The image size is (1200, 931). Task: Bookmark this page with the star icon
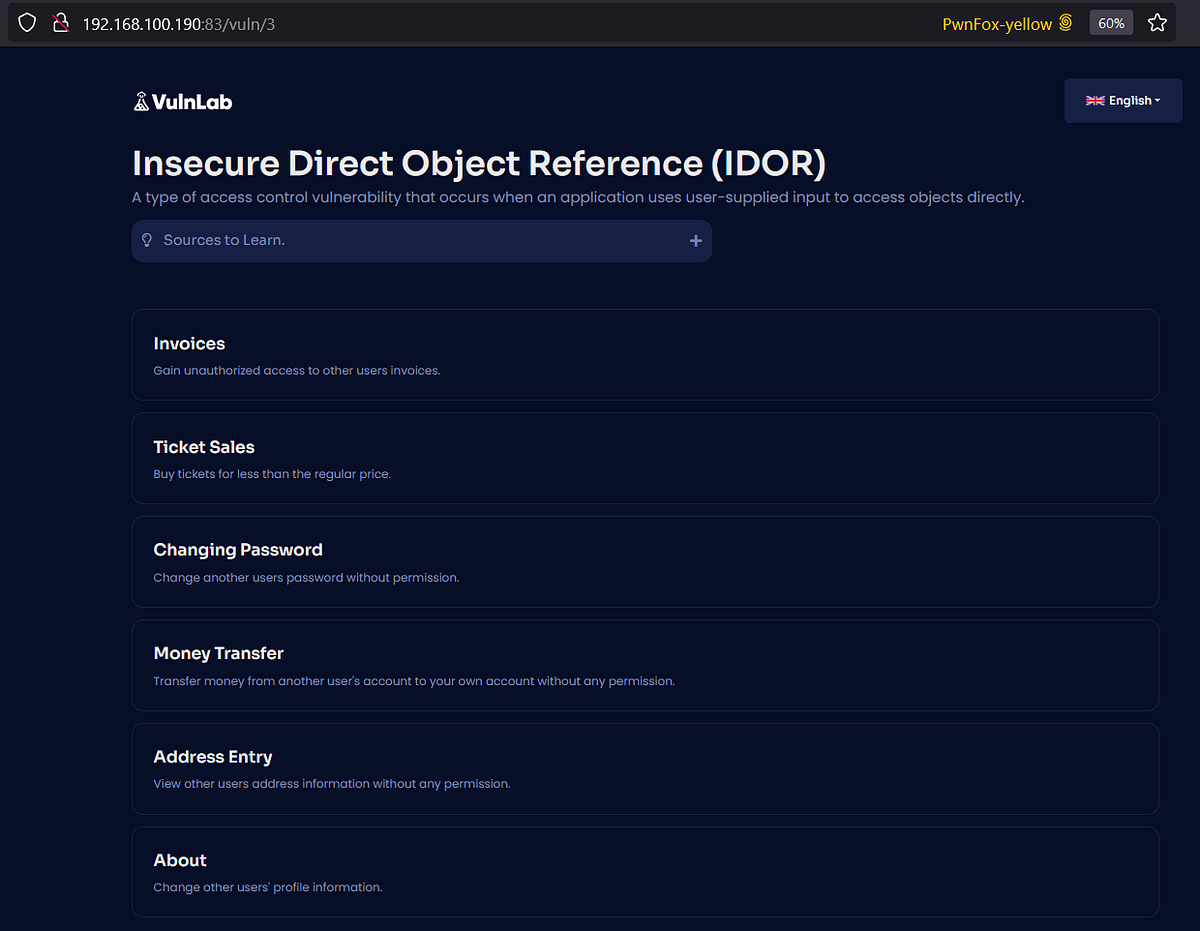coord(1157,22)
